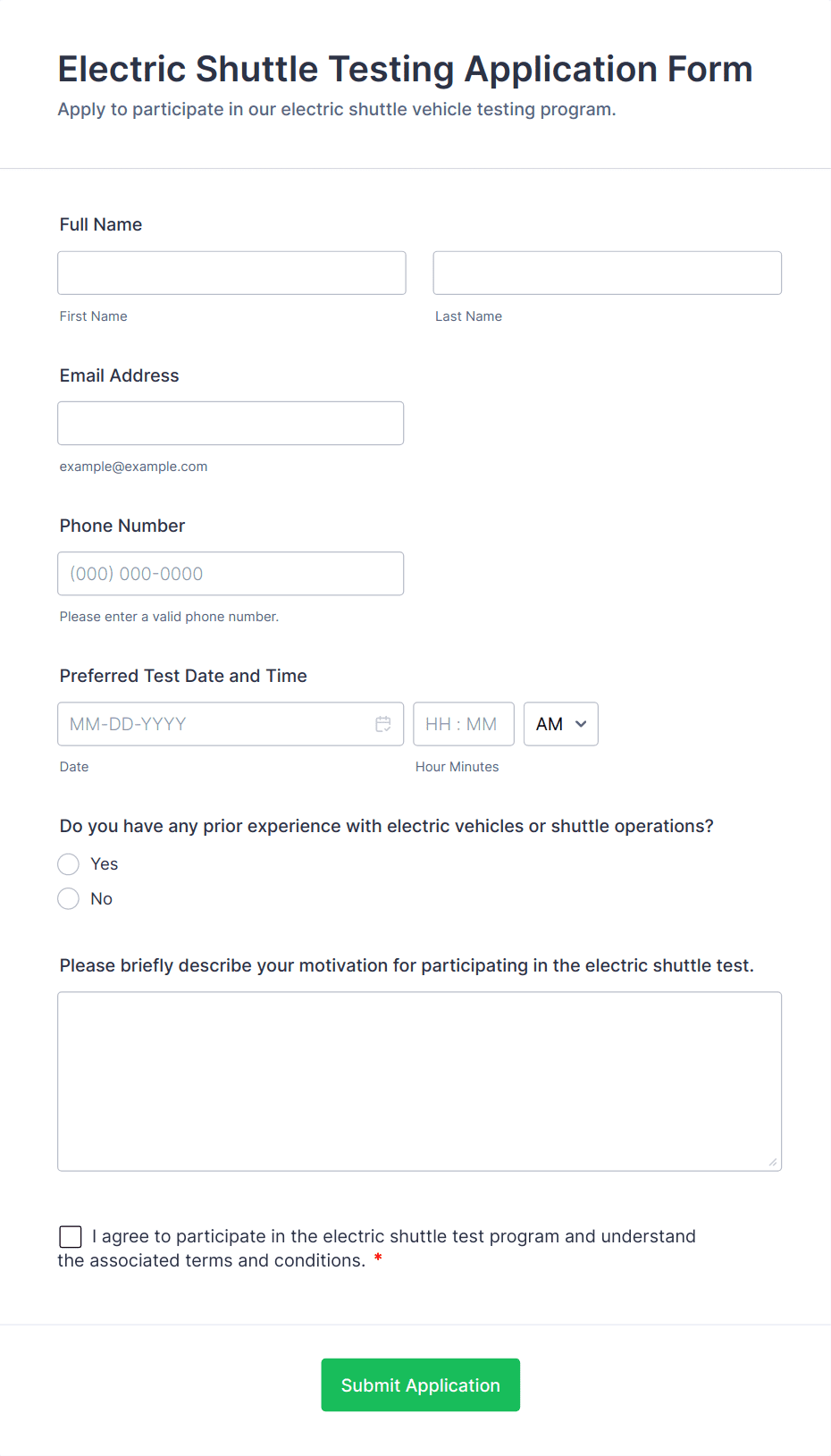Image resolution: width=831 pixels, height=1456 pixels.
Task: Focus the First Name input field
Action: click(231, 274)
